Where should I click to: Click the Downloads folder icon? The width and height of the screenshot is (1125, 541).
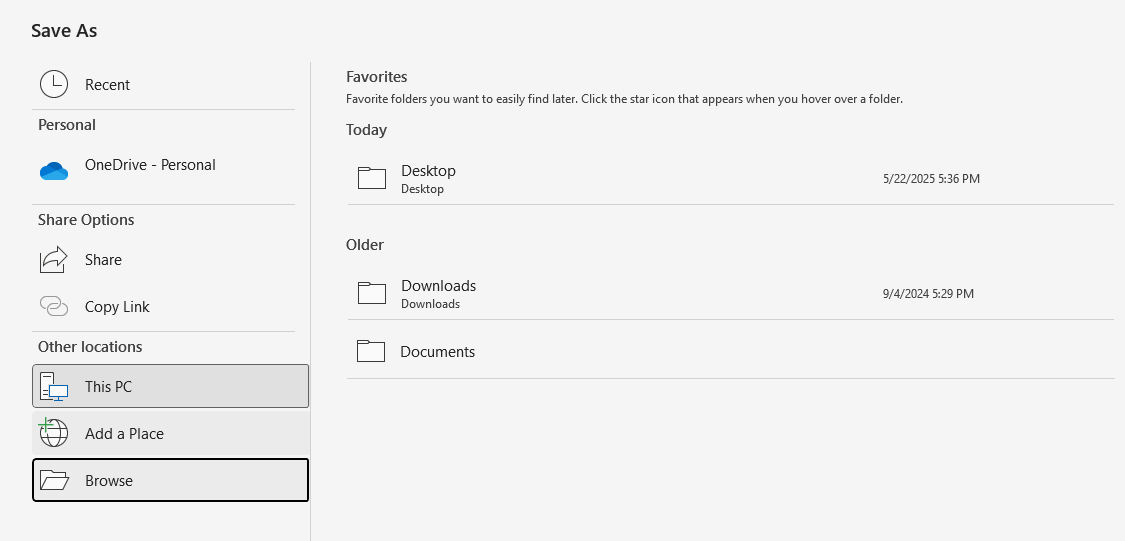click(x=372, y=293)
